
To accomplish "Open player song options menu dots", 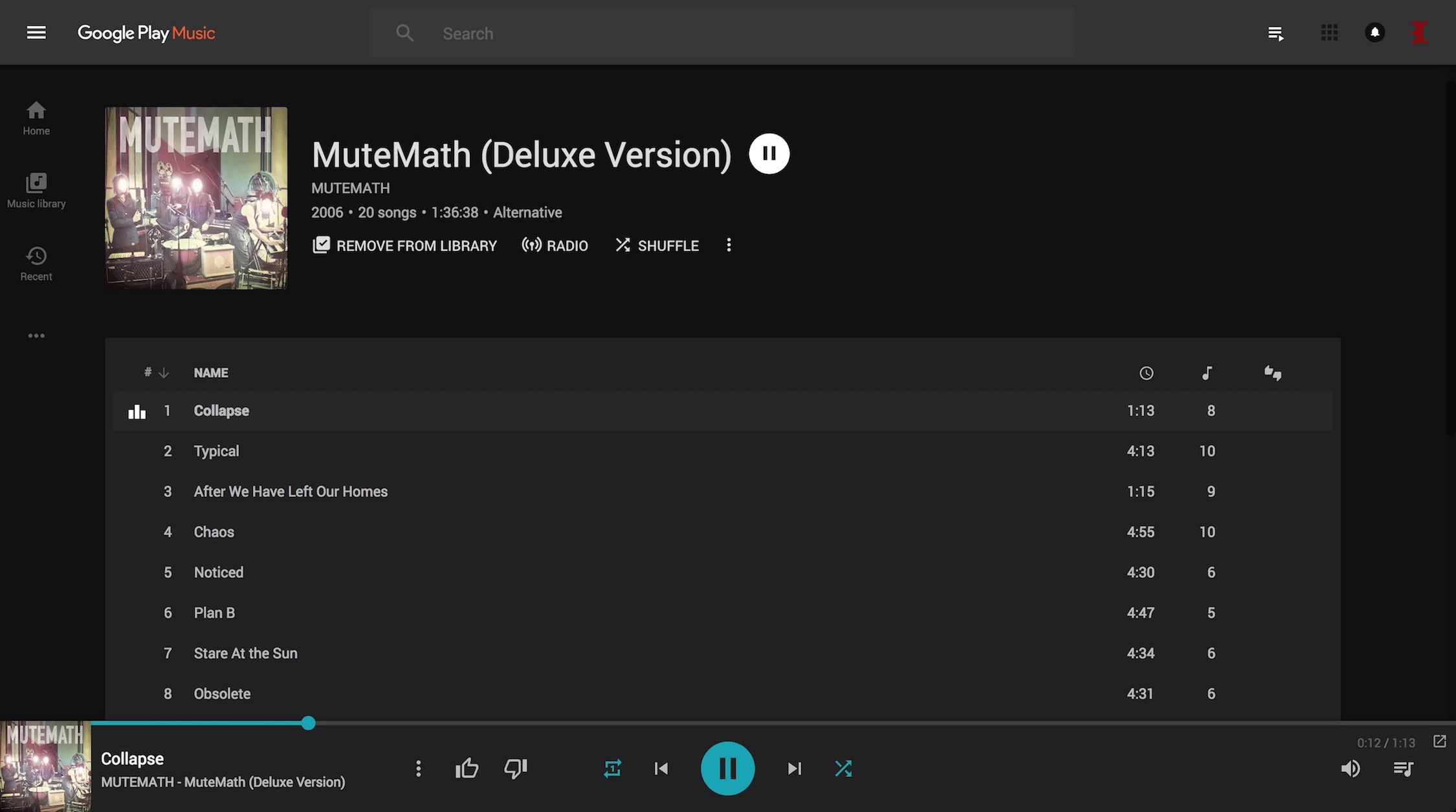I will (x=419, y=769).
